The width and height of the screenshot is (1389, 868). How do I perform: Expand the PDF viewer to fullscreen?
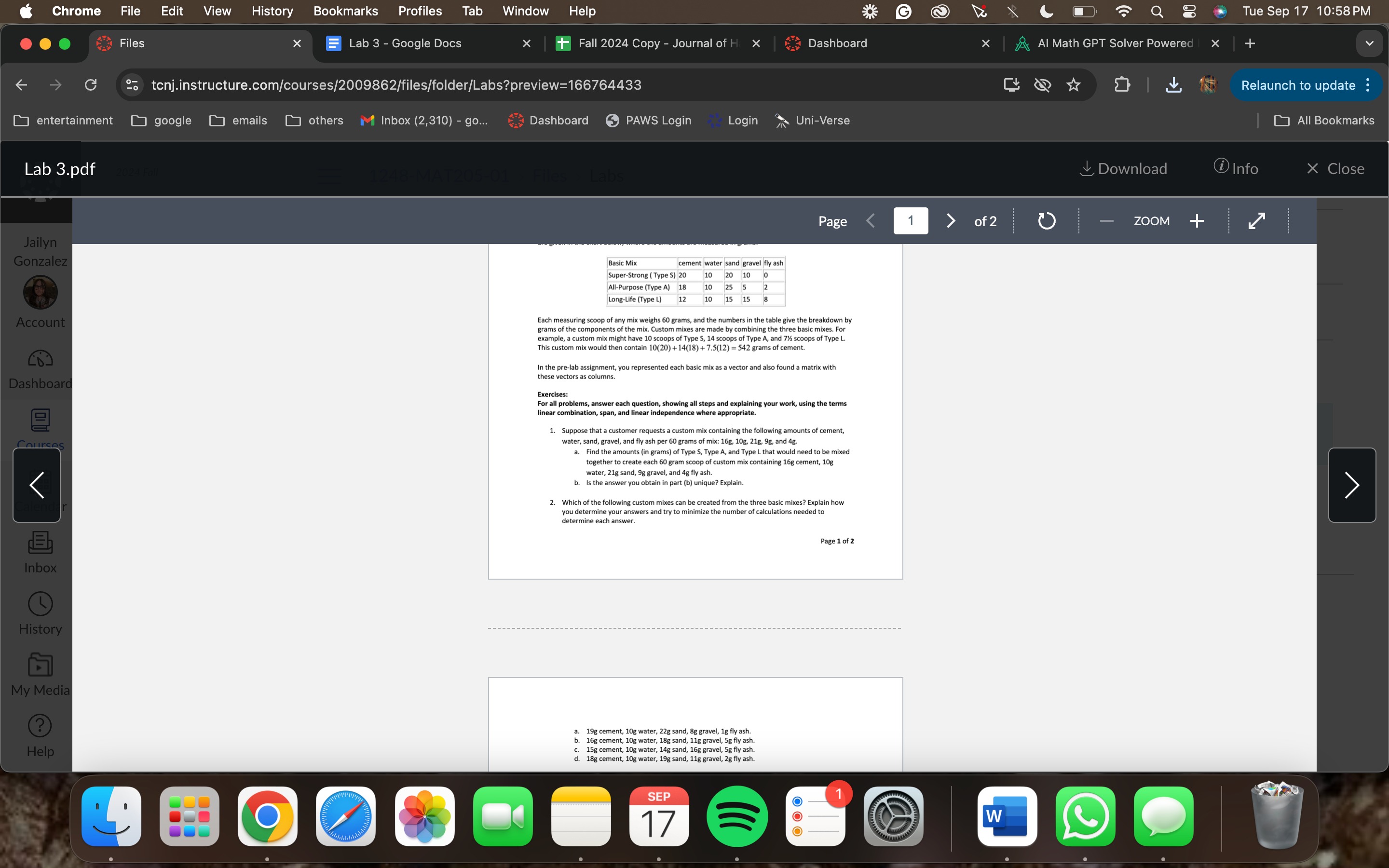pos(1257,221)
